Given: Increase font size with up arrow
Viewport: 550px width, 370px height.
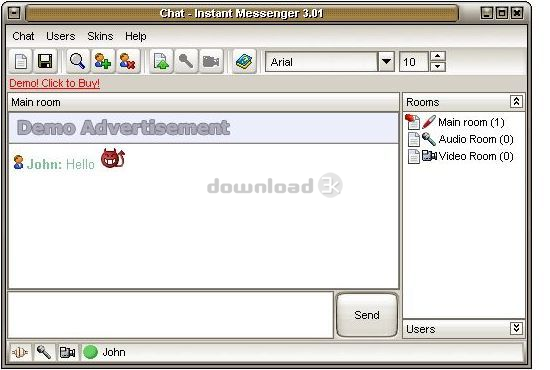Looking at the screenshot, I should click(x=437, y=56).
